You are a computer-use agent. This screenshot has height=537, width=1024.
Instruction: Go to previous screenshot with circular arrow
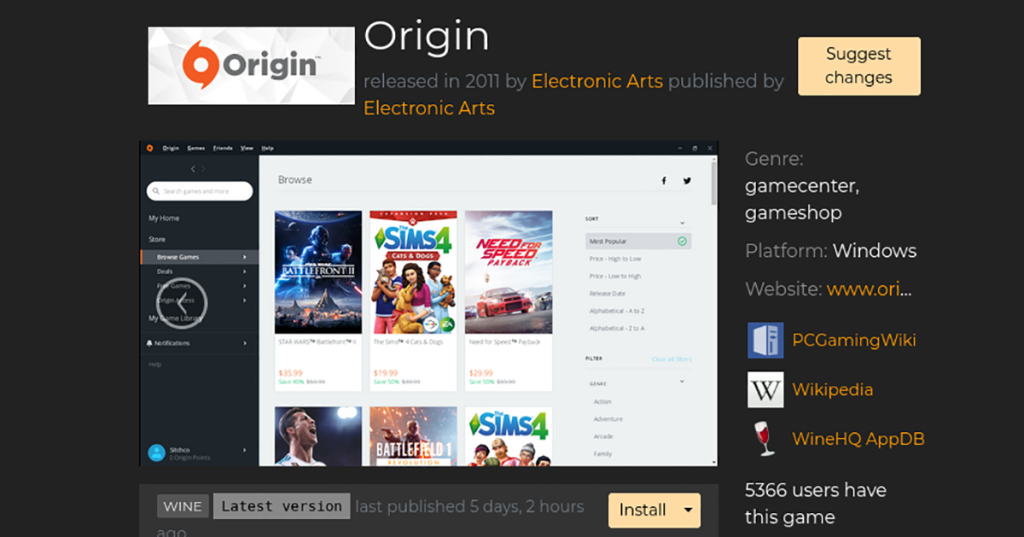click(x=182, y=302)
